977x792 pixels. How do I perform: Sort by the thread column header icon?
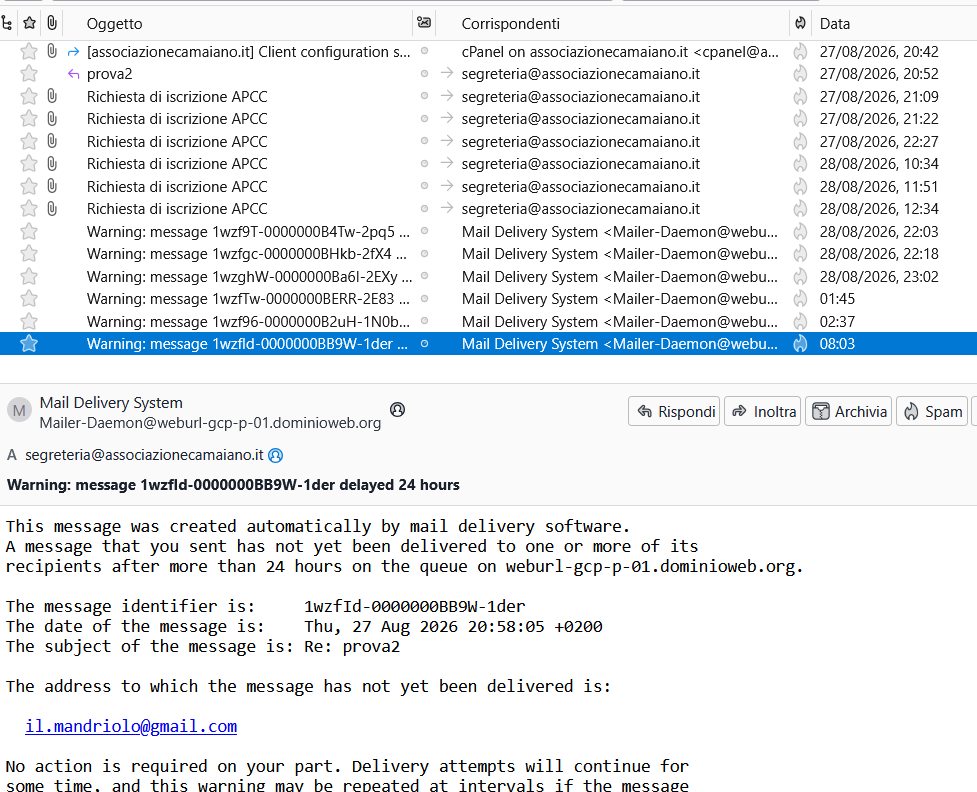point(7,24)
